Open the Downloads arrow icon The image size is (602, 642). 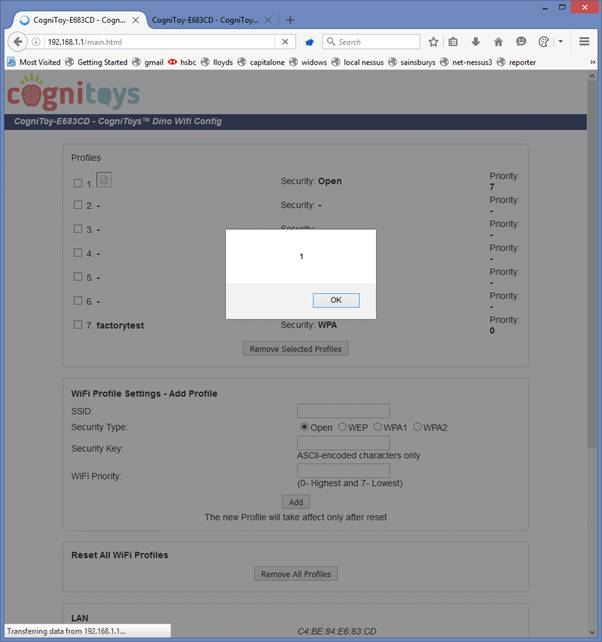coord(475,42)
